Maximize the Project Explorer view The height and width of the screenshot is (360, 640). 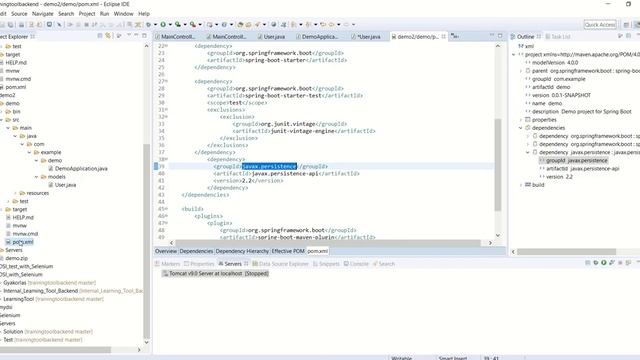pyautogui.click(x=144, y=36)
